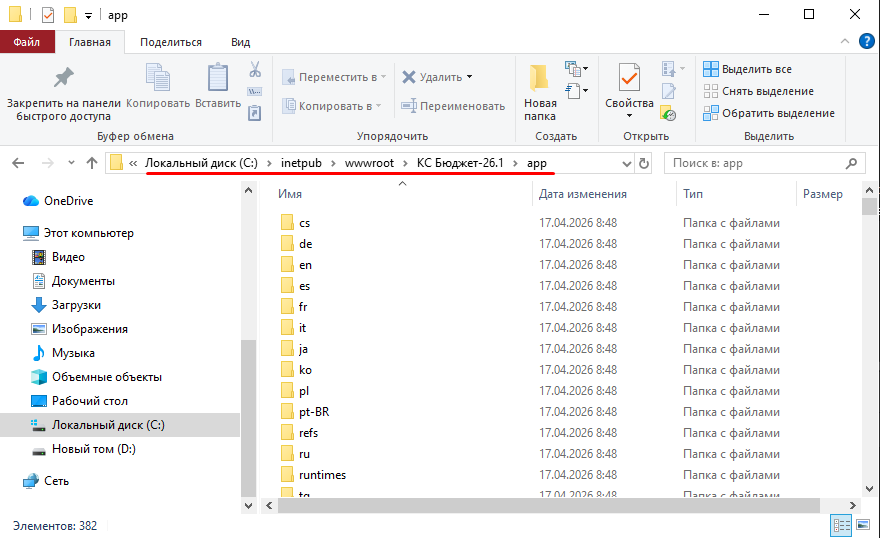Image resolution: width=880 pixels, height=538 pixels.
Task: Switch to Поделиться ribbon tab
Action: (x=171, y=42)
